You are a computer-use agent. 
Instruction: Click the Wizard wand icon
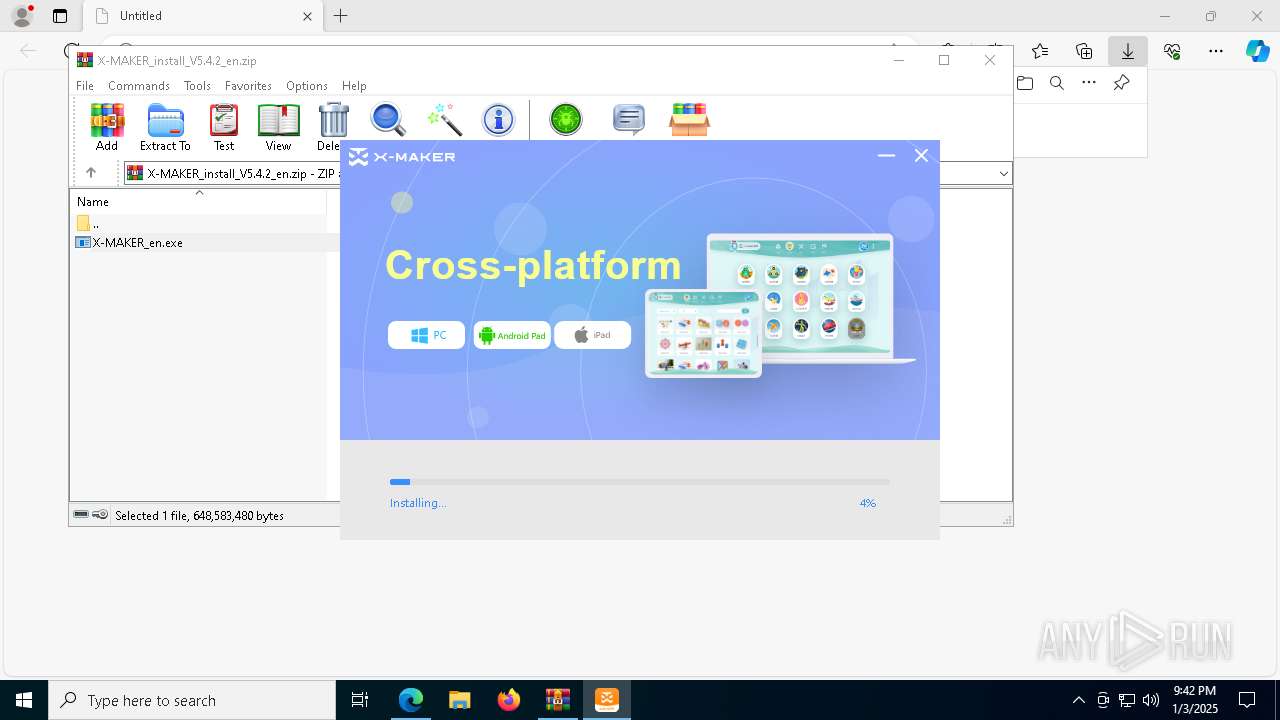point(444,119)
